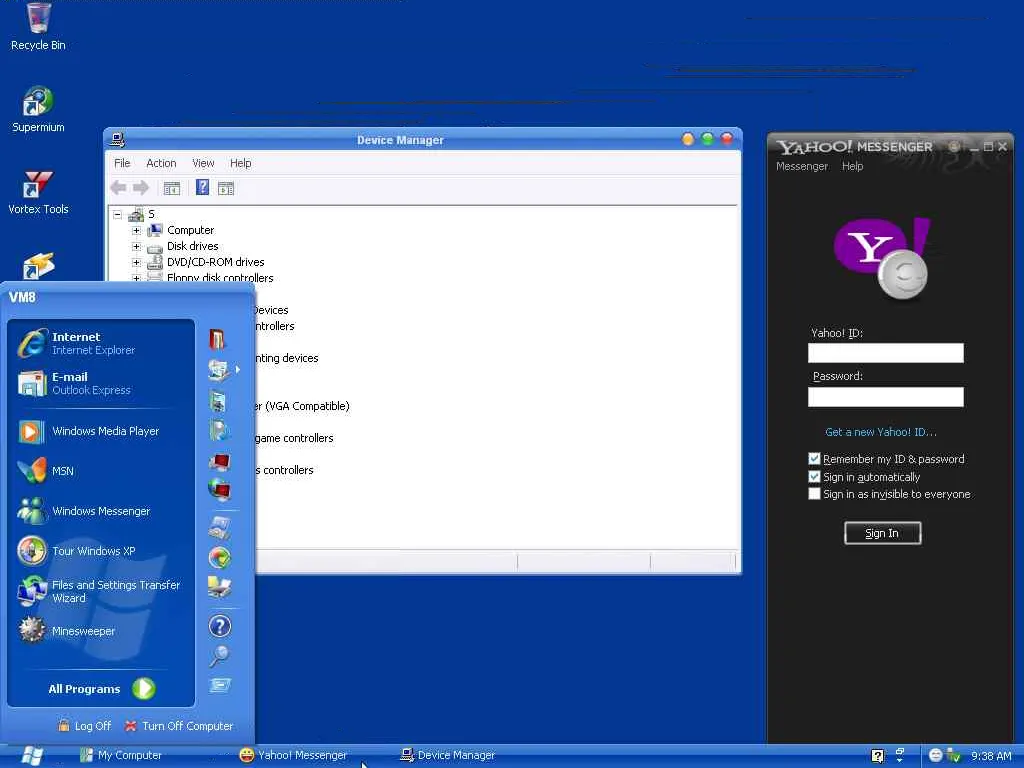Select the "game controllers" row in tree
The width and height of the screenshot is (1024, 768).
295,438
